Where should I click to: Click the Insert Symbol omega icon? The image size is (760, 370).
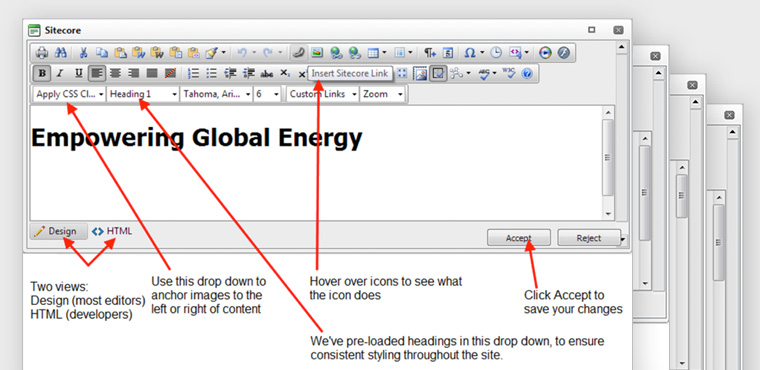point(470,52)
